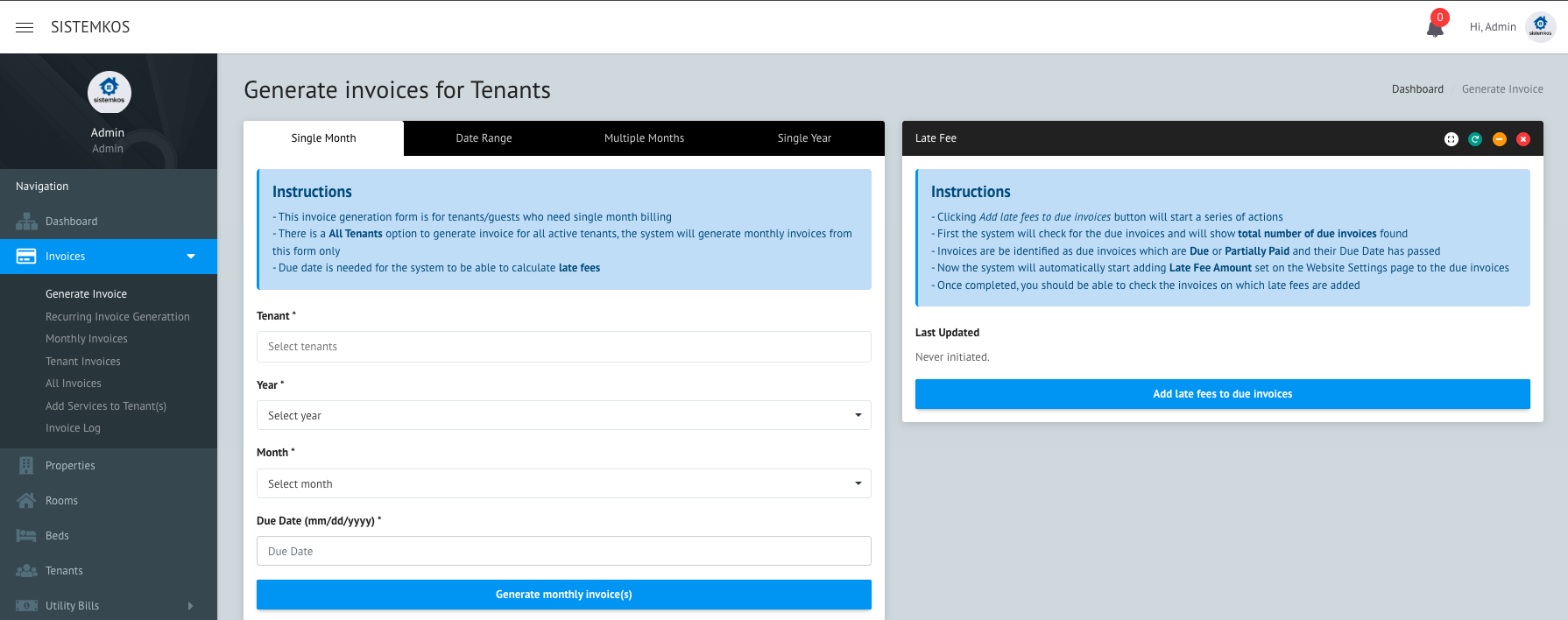The width and height of the screenshot is (1568, 620).
Task: Click the Late Fee fullscreen white icon
Action: pos(1451,139)
